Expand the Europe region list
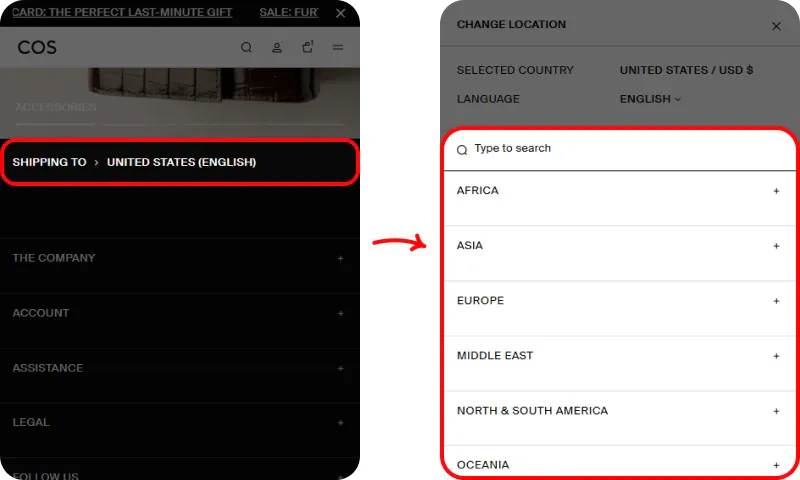The height and width of the screenshot is (480, 800). pyautogui.click(x=776, y=301)
